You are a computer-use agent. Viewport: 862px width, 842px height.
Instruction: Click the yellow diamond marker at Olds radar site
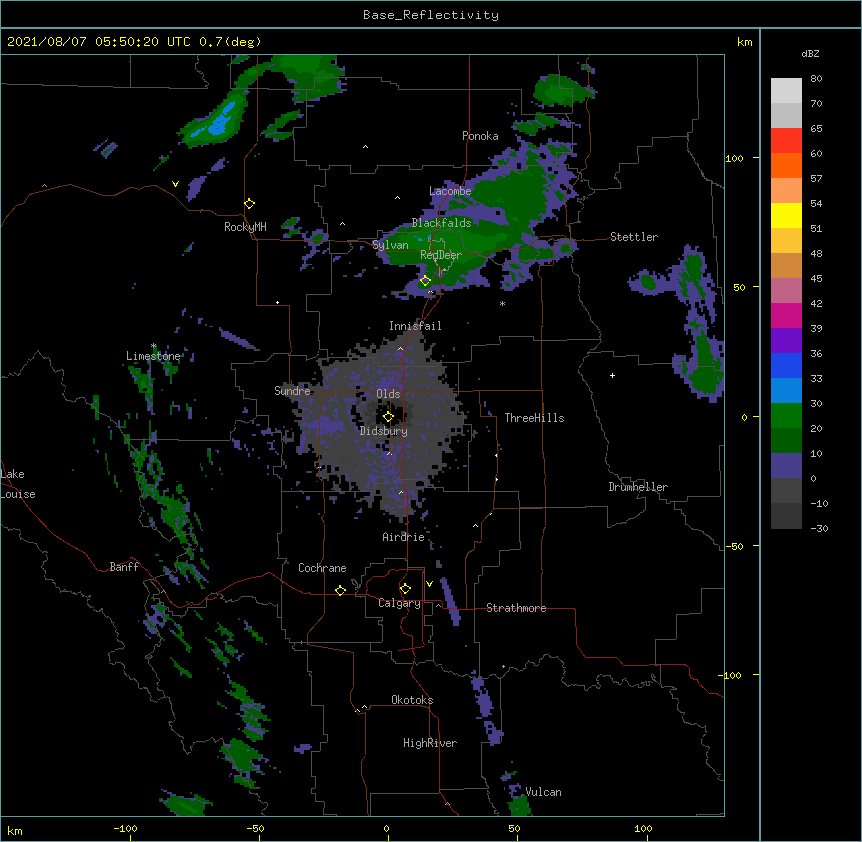(388, 417)
